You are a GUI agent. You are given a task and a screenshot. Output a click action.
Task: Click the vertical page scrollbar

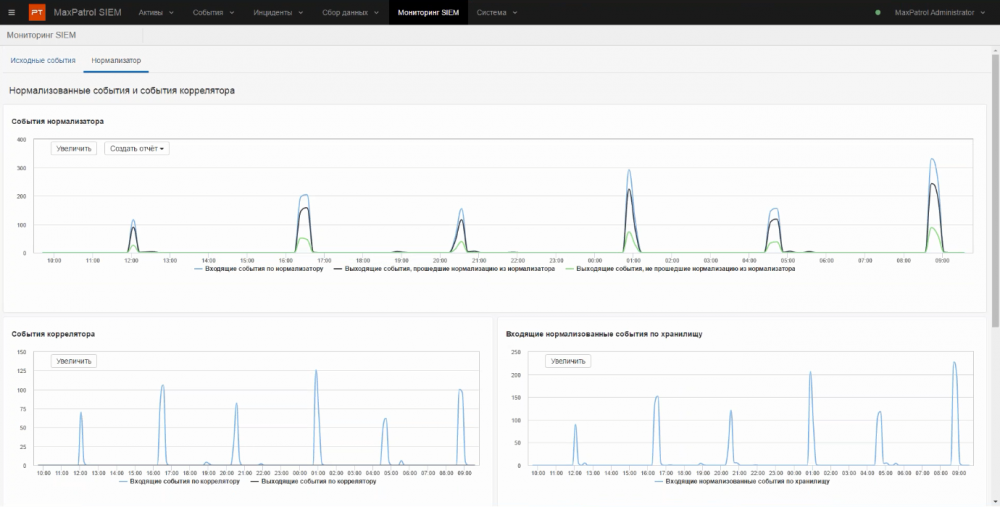pyautogui.click(x=994, y=190)
